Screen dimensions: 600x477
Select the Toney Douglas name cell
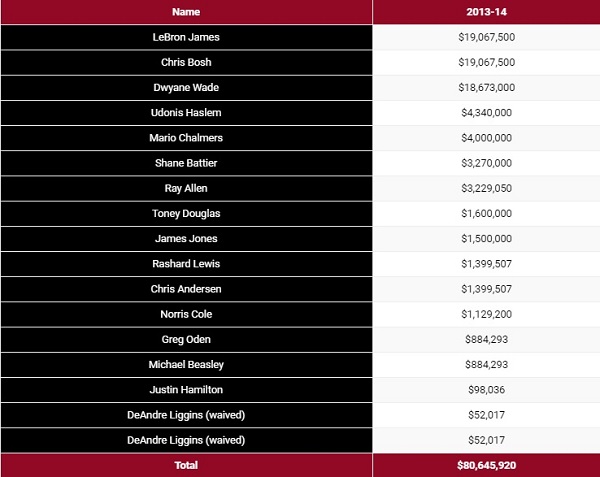click(186, 213)
